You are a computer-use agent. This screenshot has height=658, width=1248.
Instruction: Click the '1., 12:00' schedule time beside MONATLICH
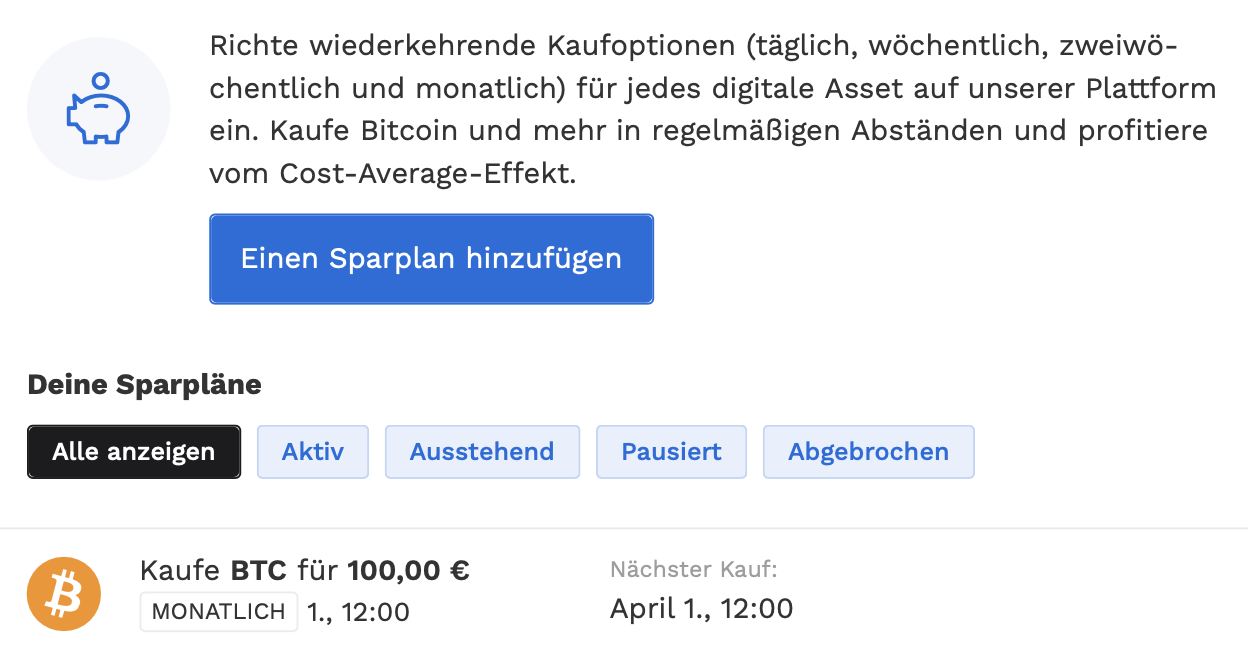pyautogui.click(x=358, y=612)
